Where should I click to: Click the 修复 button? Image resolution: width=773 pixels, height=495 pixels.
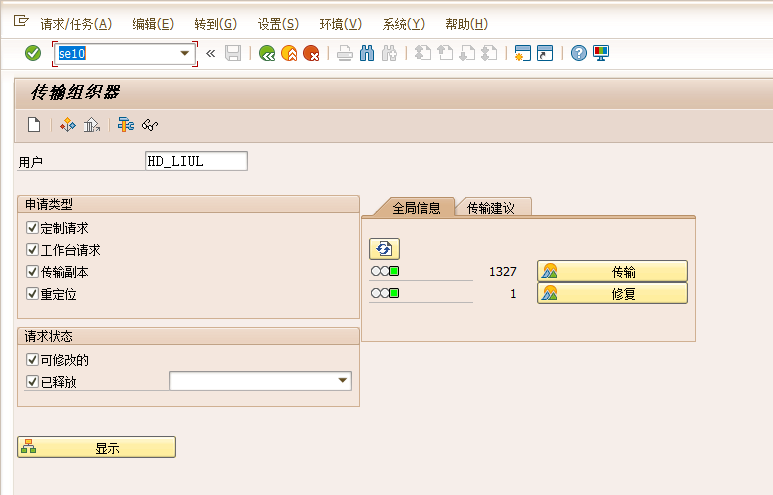(x=612, y=293)
